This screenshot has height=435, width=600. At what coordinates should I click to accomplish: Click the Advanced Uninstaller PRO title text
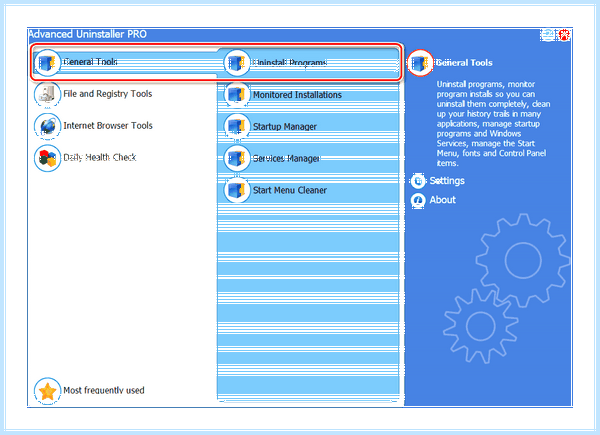88,34
